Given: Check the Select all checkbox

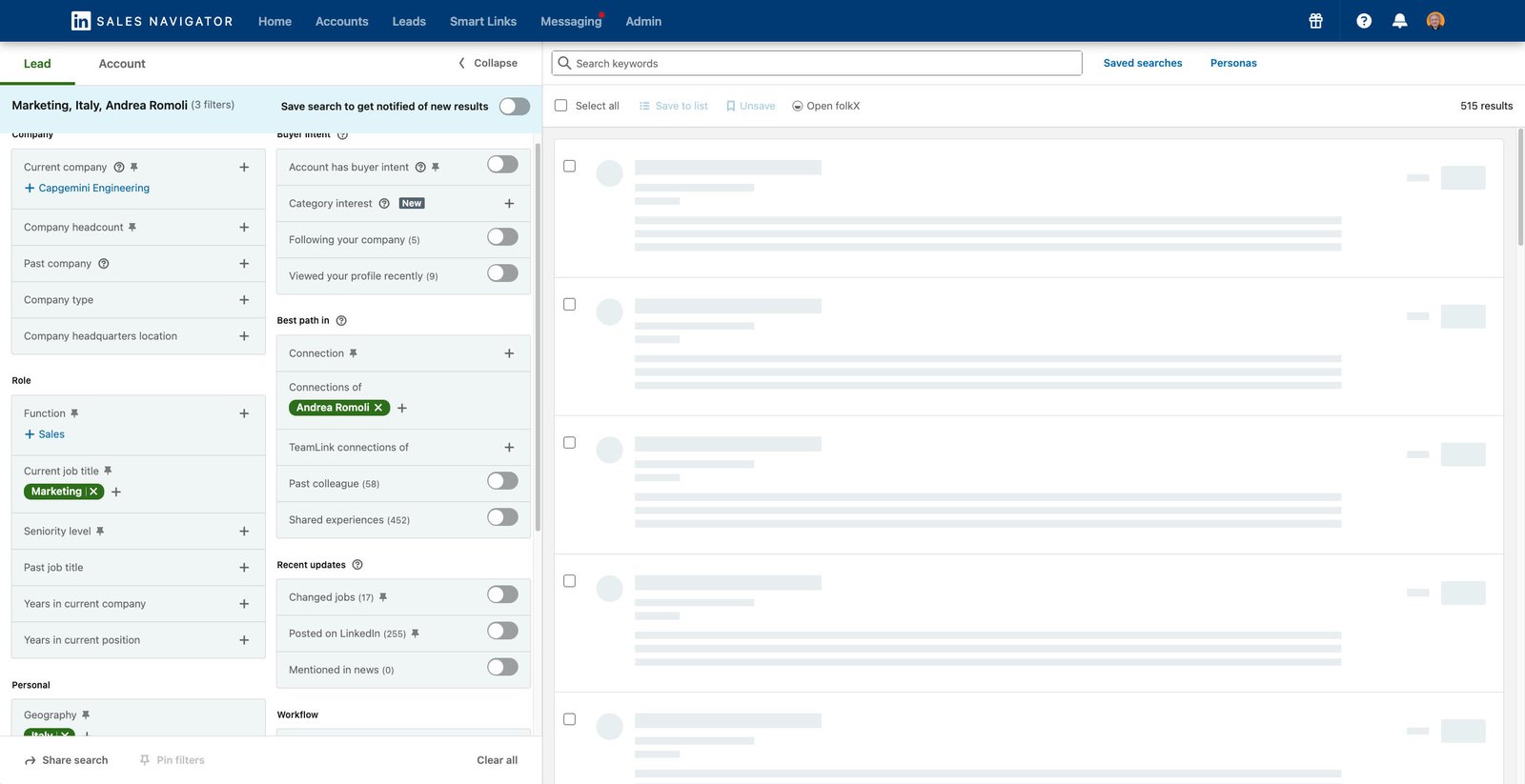Looking at the screenshot, I should tap(561, 106).
